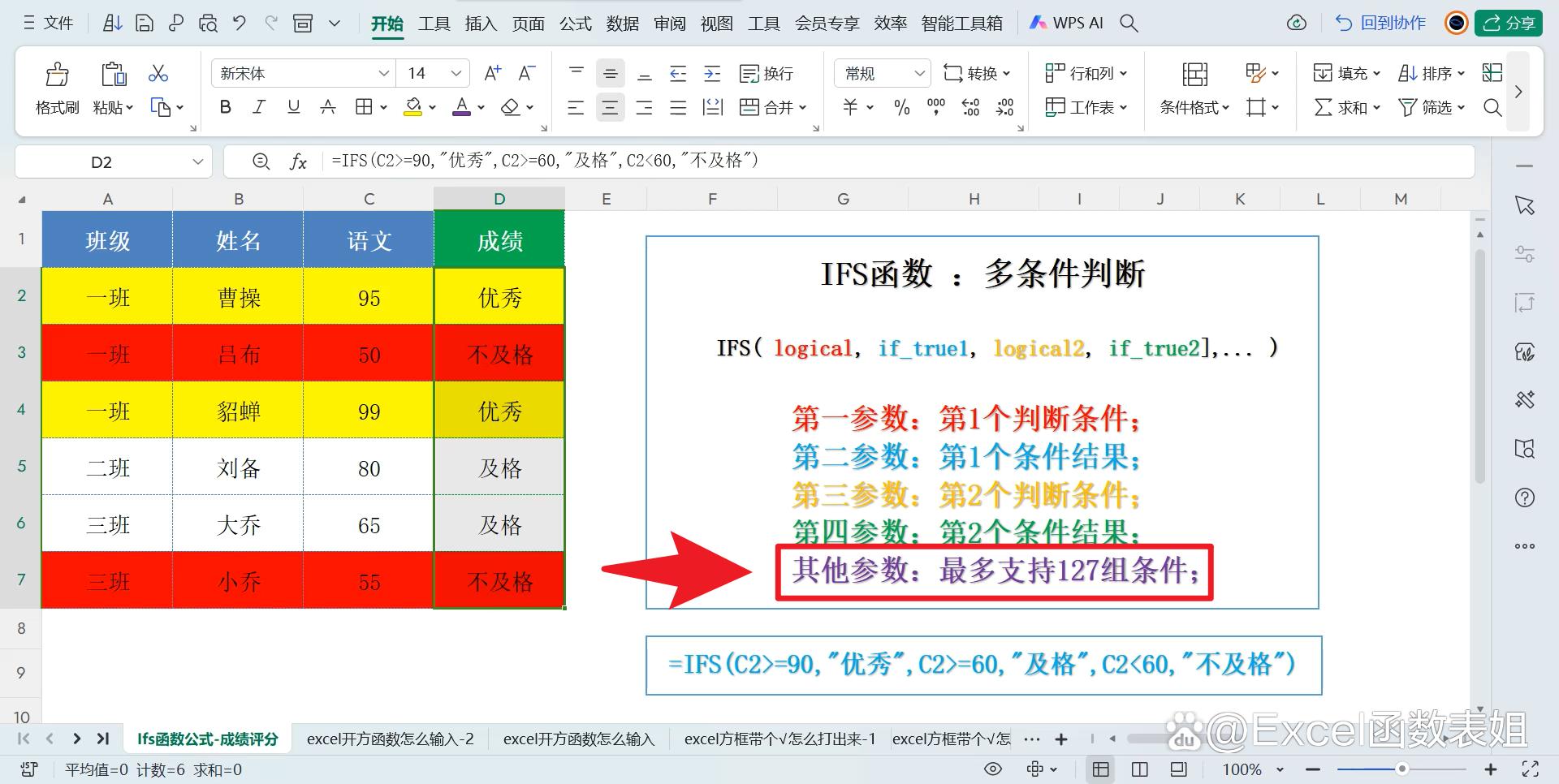Open the 文件 (File) menu
The image size is (1559, 784).
tap(49, 23)
